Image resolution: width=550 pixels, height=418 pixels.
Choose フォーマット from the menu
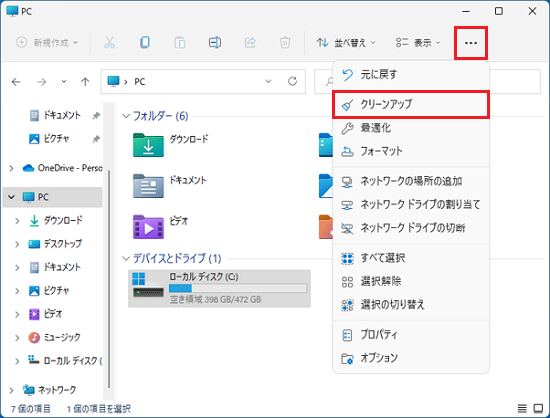click(x=411, y=151)
